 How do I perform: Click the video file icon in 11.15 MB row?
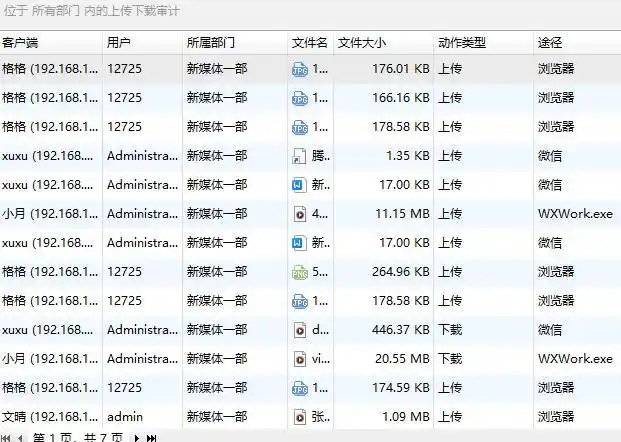pyautogui.click(x=300, y=214)
